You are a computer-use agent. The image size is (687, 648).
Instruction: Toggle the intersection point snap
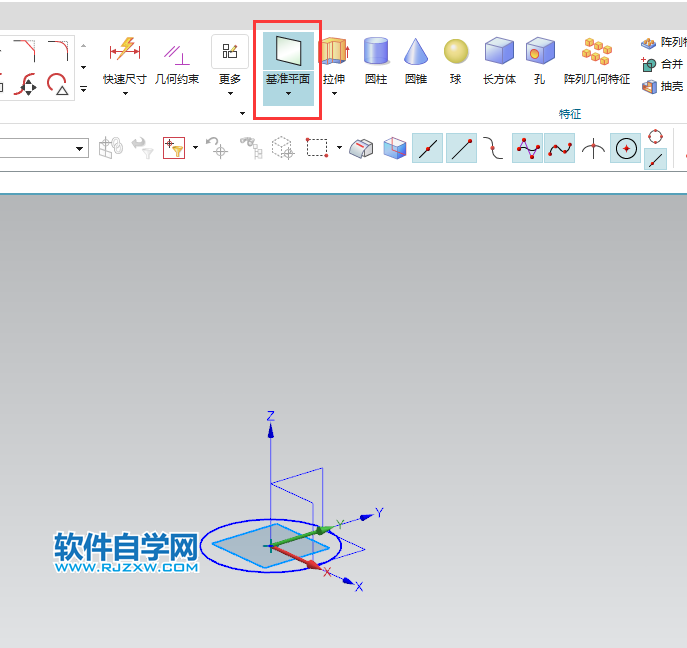(593, 148)
